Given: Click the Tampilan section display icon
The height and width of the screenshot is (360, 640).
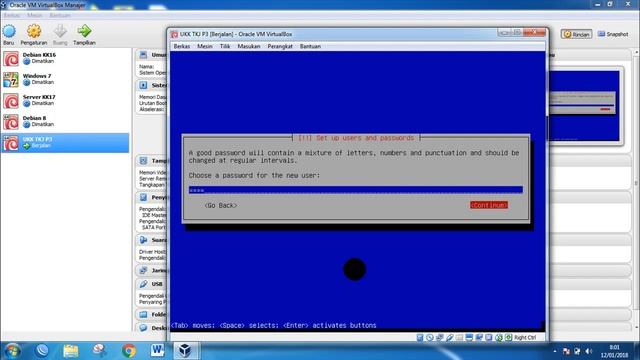Looking at the screenshot, I should coord(143,161).
